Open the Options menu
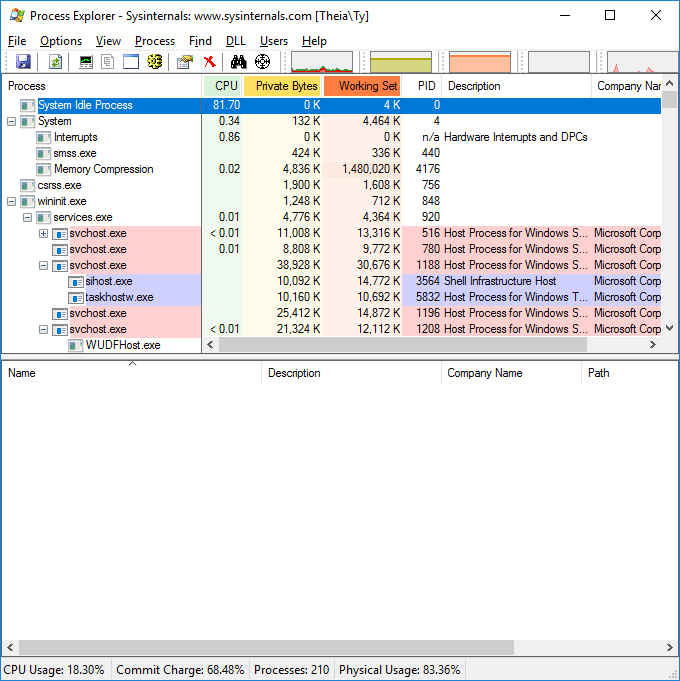 [61, 41]
